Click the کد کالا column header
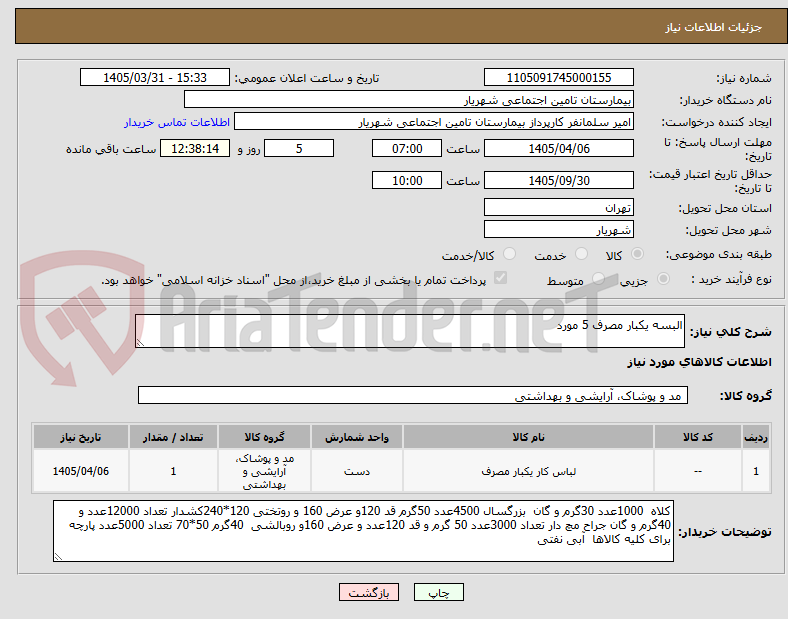The height and width of the screenshot is (619, 788). click(x=698, y=437)
